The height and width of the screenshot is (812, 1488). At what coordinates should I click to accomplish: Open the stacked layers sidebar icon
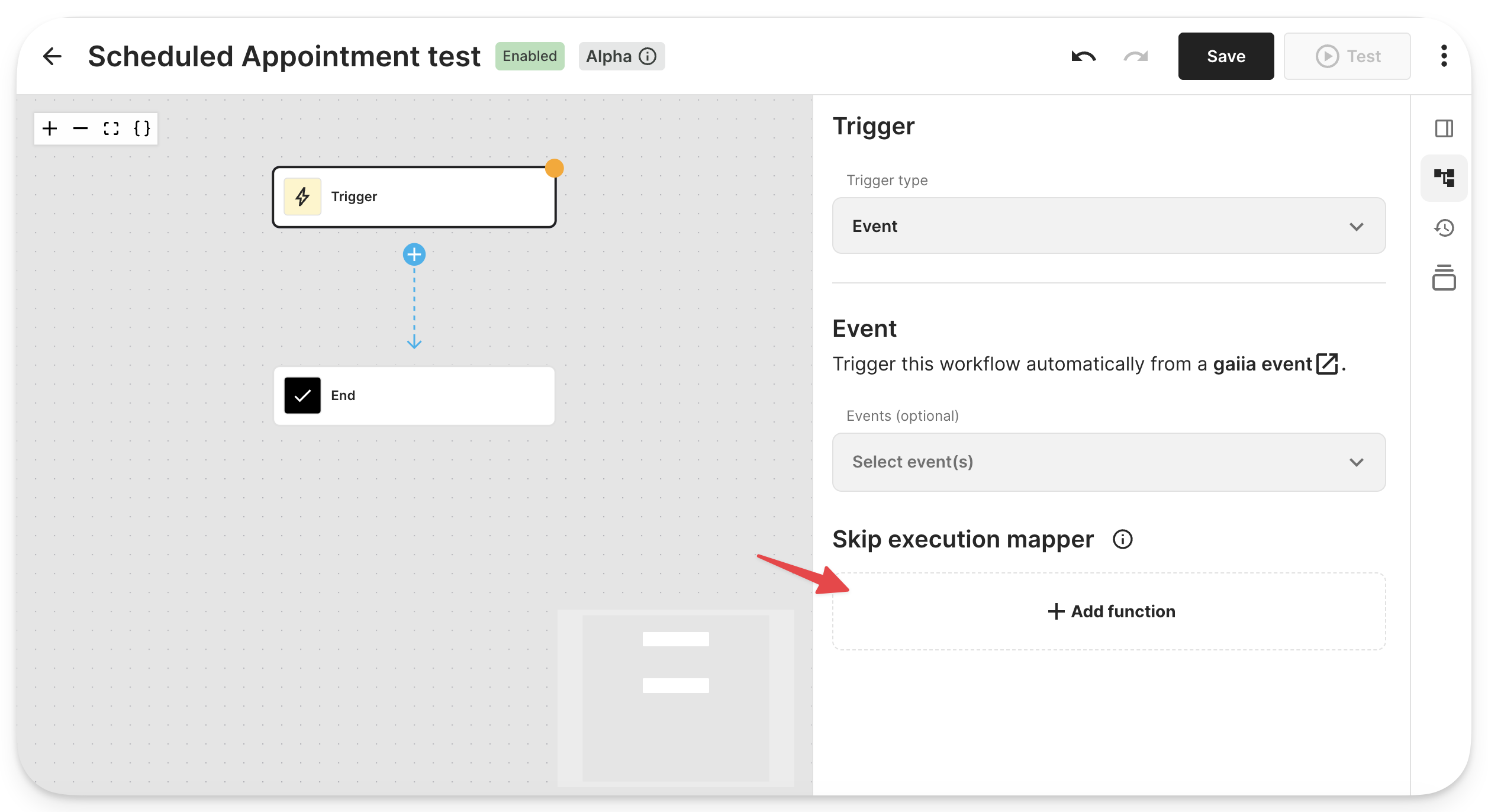1444,278
